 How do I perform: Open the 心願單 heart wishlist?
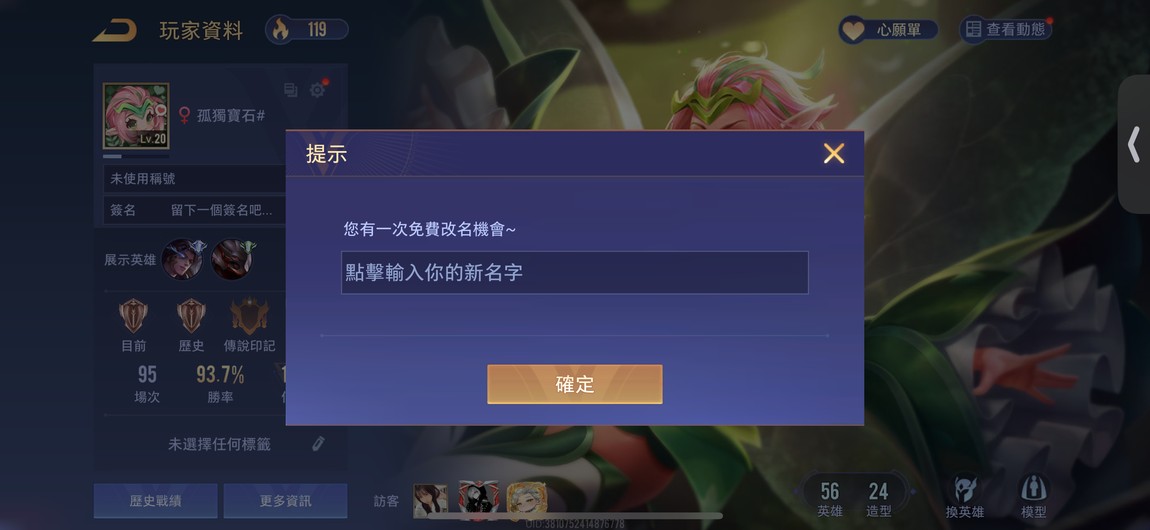888,30
